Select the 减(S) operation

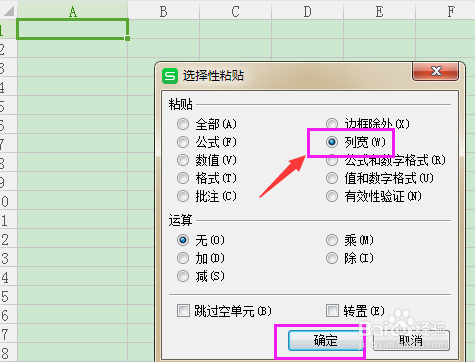(183, 276)
